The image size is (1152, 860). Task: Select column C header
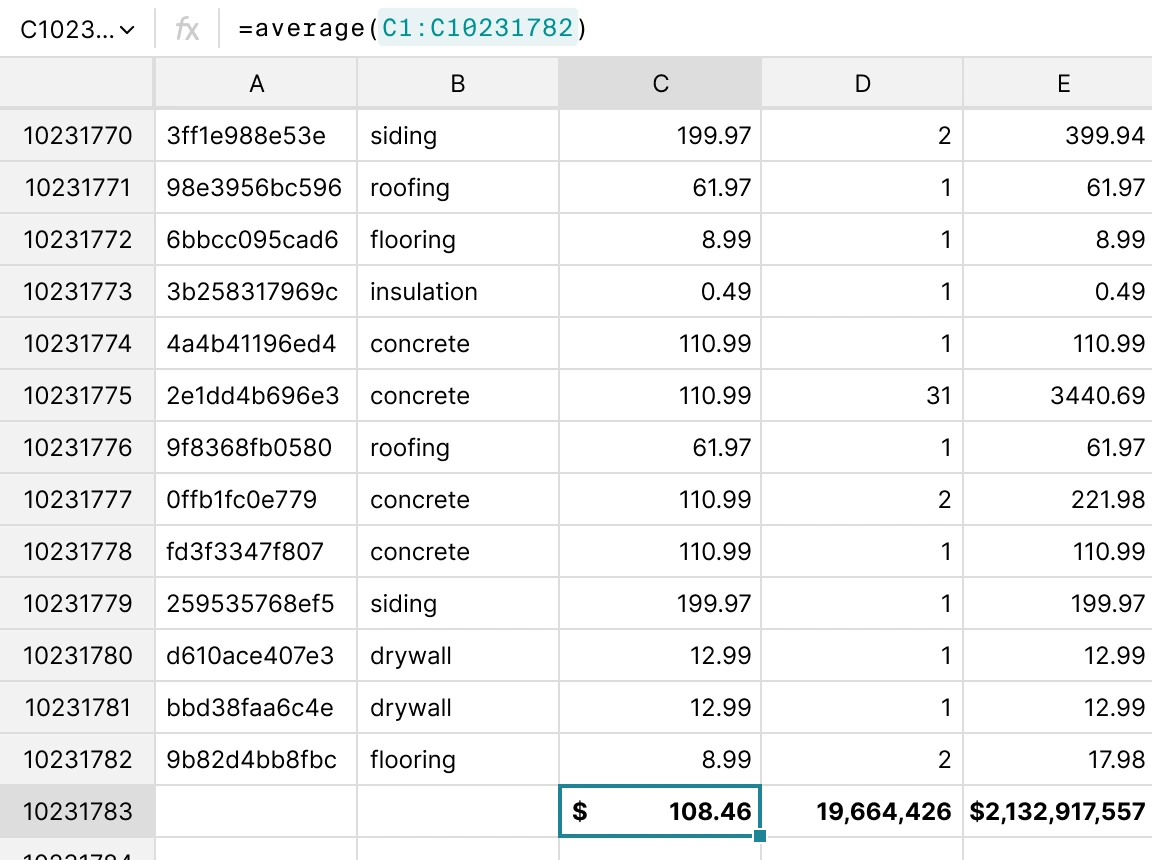coord(660,84)
